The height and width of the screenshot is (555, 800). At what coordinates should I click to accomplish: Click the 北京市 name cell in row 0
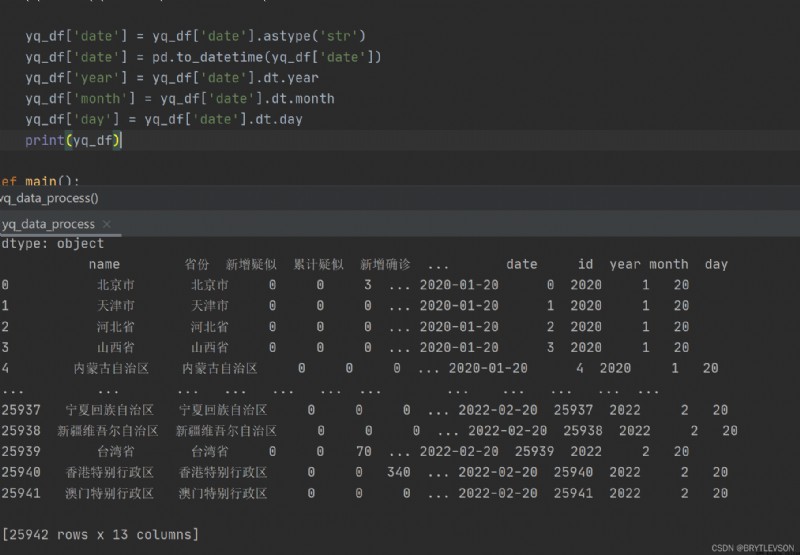(116, 285)
